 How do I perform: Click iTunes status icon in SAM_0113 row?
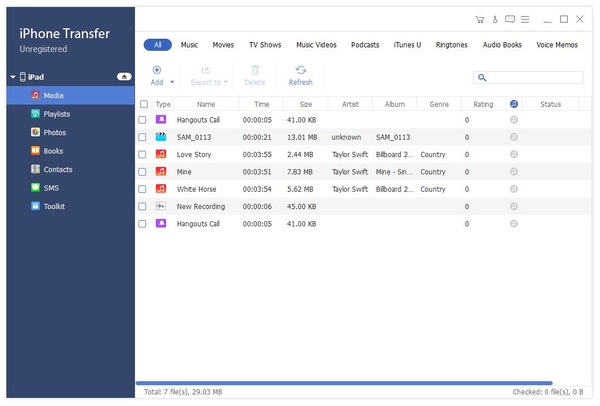point(514,137)
